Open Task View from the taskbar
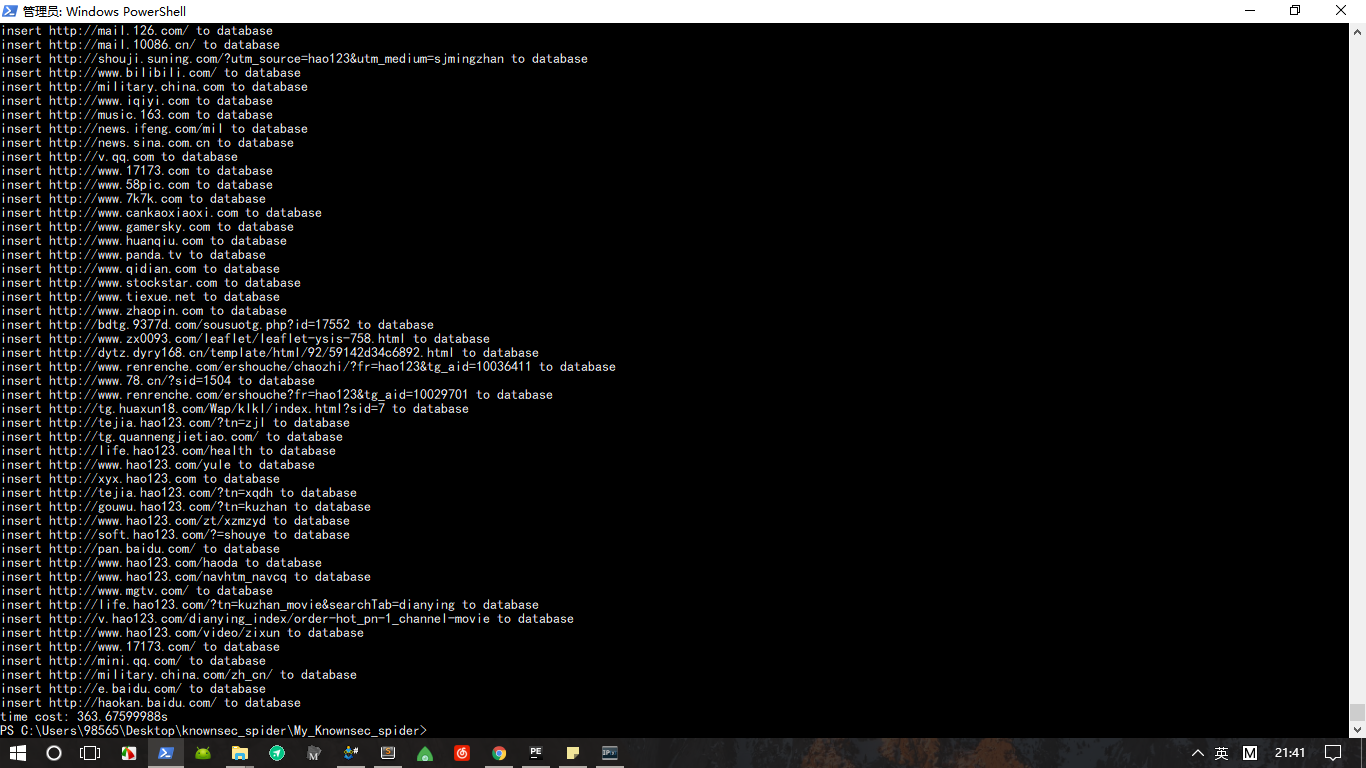 (91, 753)
